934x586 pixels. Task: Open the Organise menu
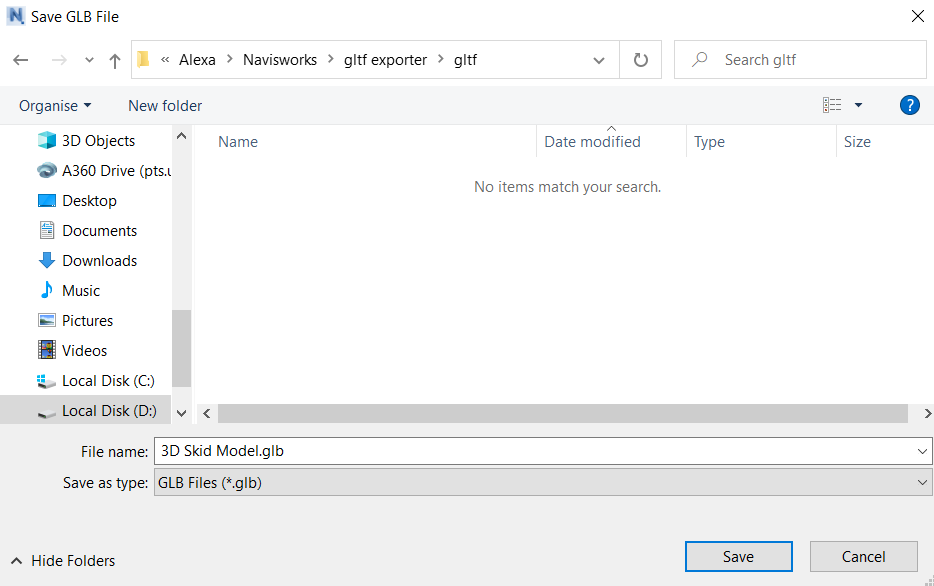point(55,106)
